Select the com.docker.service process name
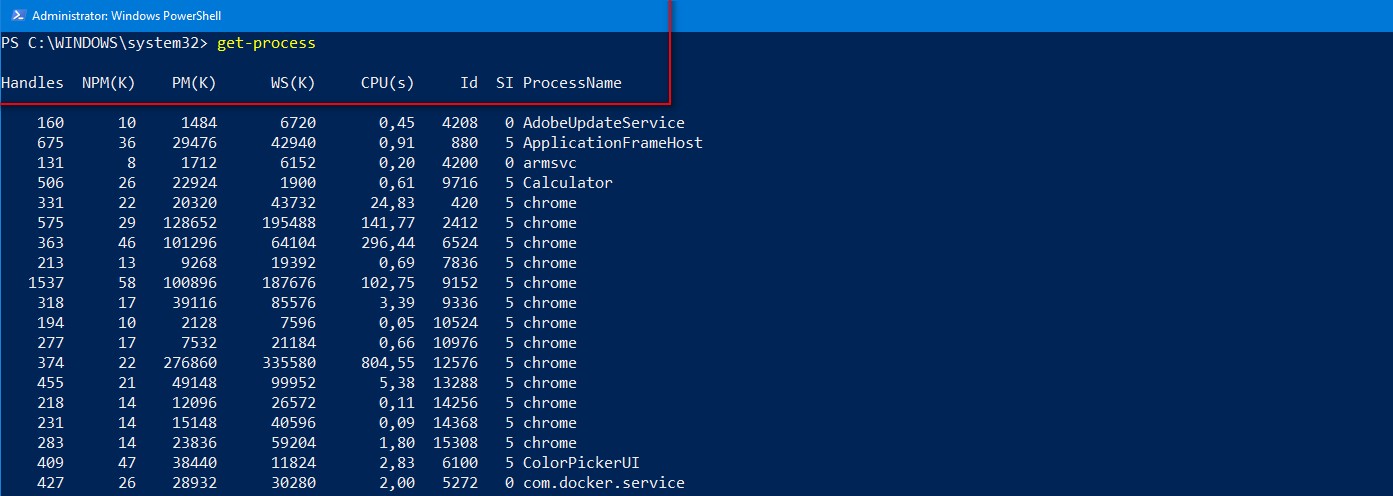This screenshot has width=1393, height=496. (x=603, y=483)
